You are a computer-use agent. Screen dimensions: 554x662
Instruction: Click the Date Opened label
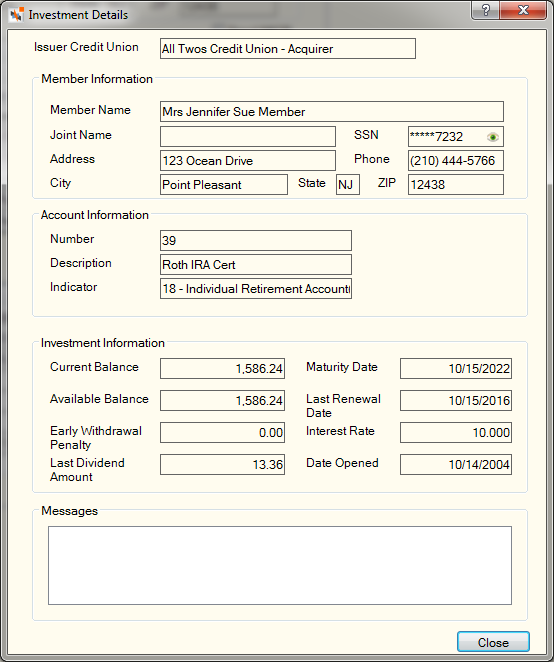click(x=342, y=463)
